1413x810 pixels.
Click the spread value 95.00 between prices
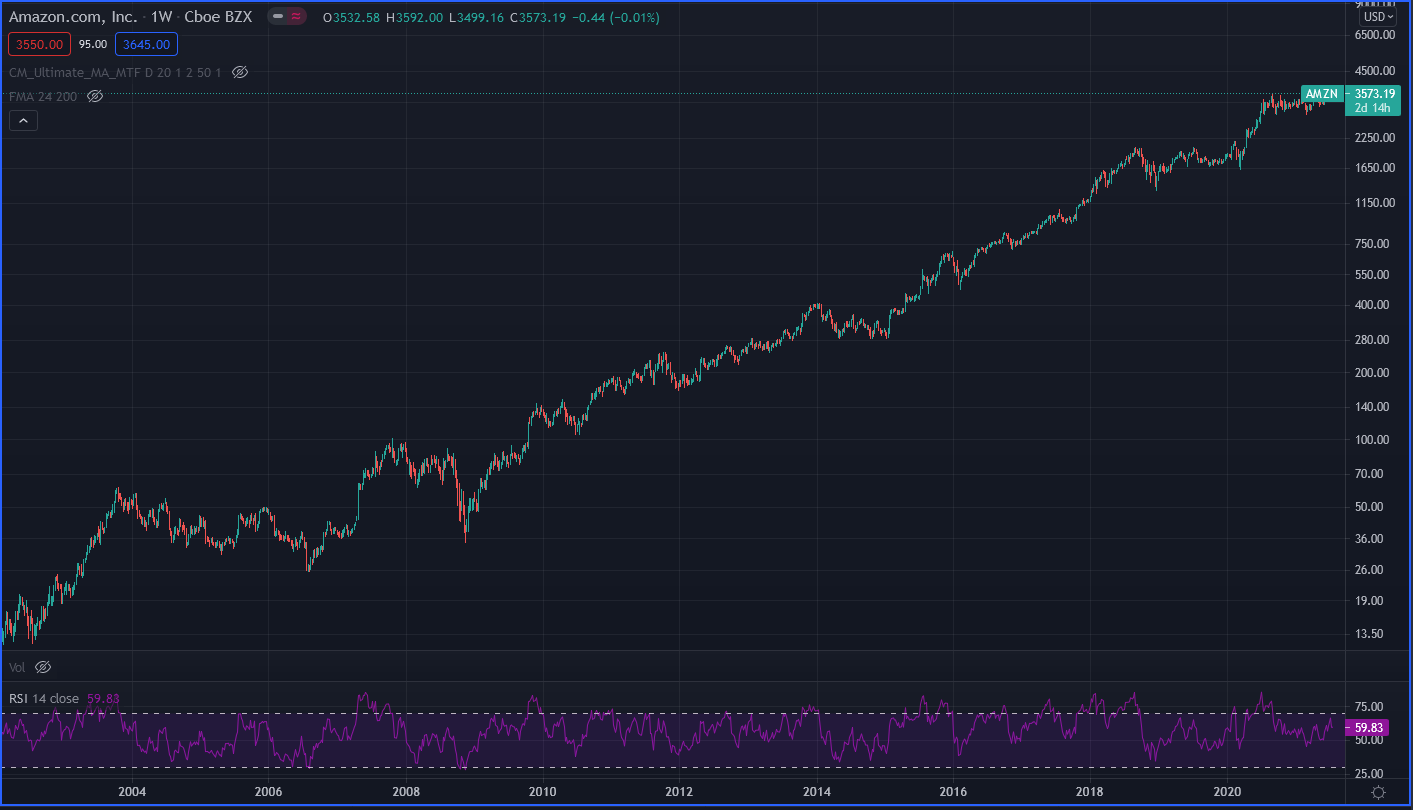(x=92, y=44)
